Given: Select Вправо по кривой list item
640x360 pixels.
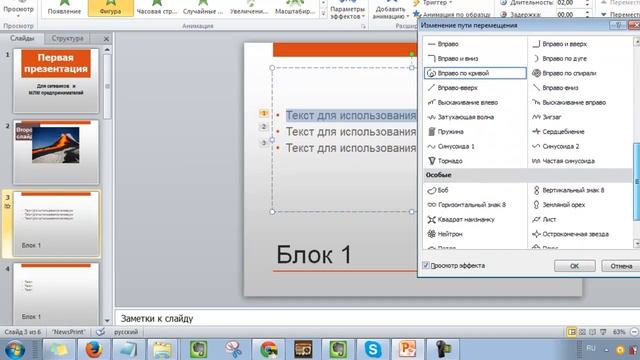Looking at the screenshot, I should pos(476,73).
